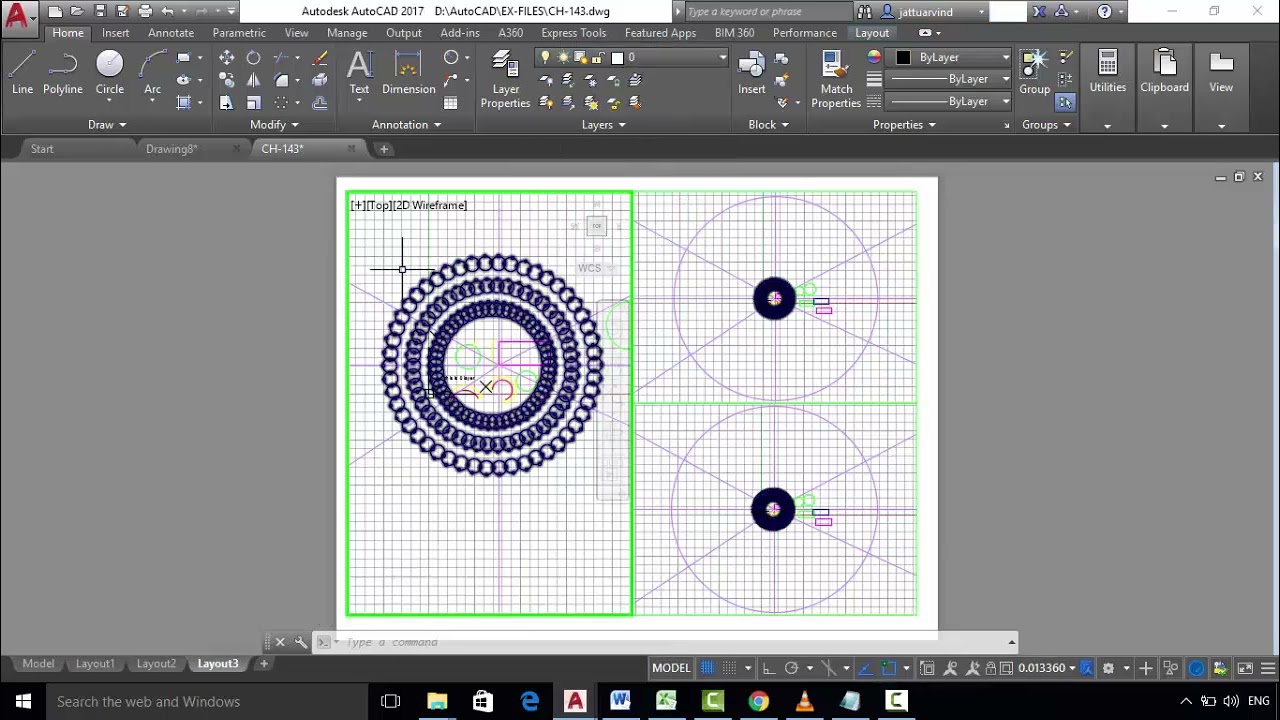Toggle ortho mode in status bar
Image resolution: width=1280 pixels, height=720 pixels.
click(768, 668)
